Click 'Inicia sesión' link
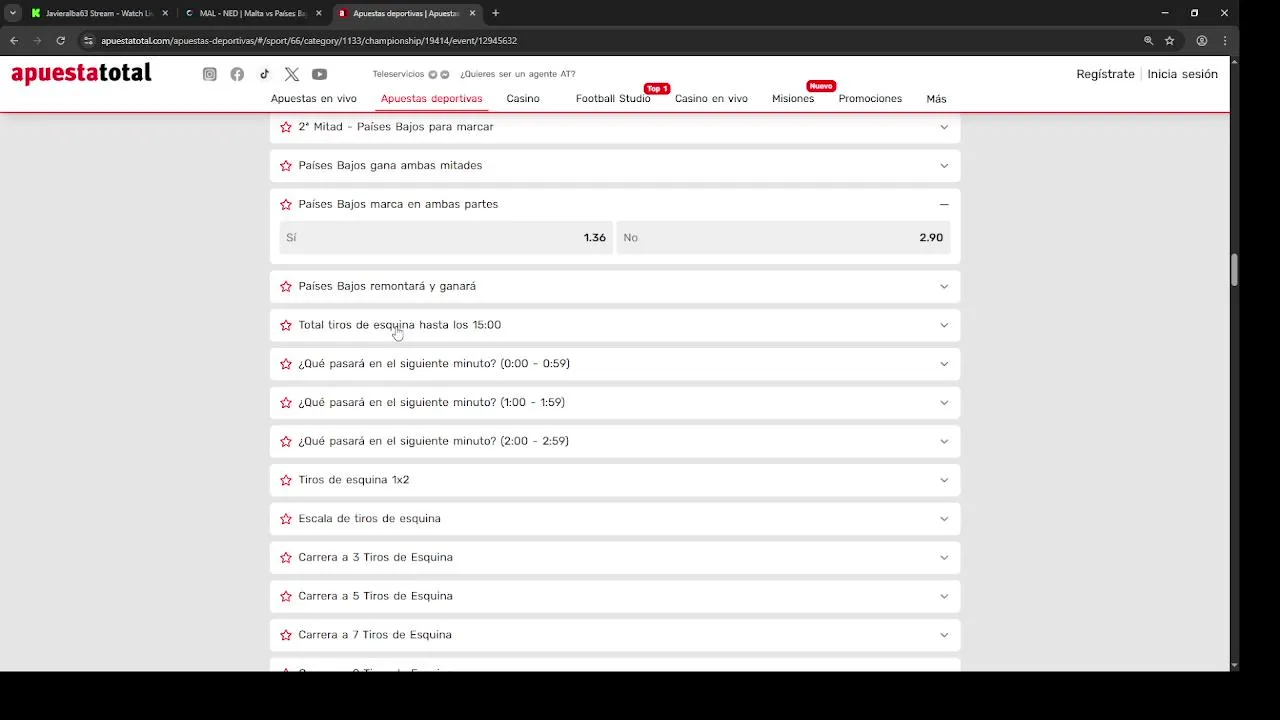The height and width of the screenshot is (720, 1280). (1182, 74)
